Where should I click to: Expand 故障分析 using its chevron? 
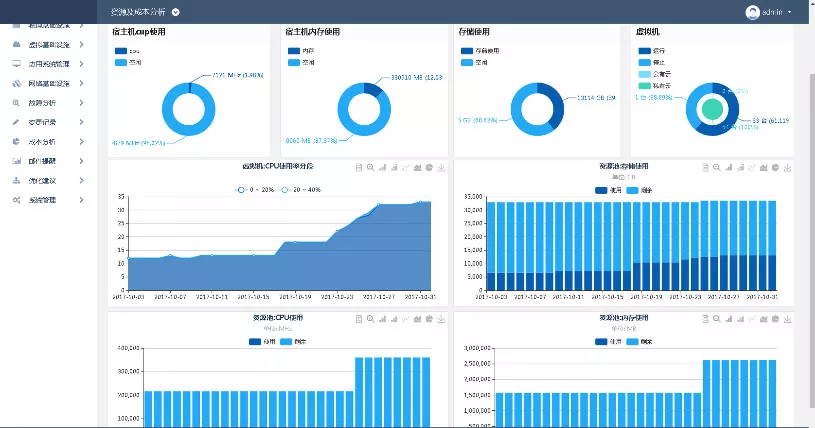82,103
